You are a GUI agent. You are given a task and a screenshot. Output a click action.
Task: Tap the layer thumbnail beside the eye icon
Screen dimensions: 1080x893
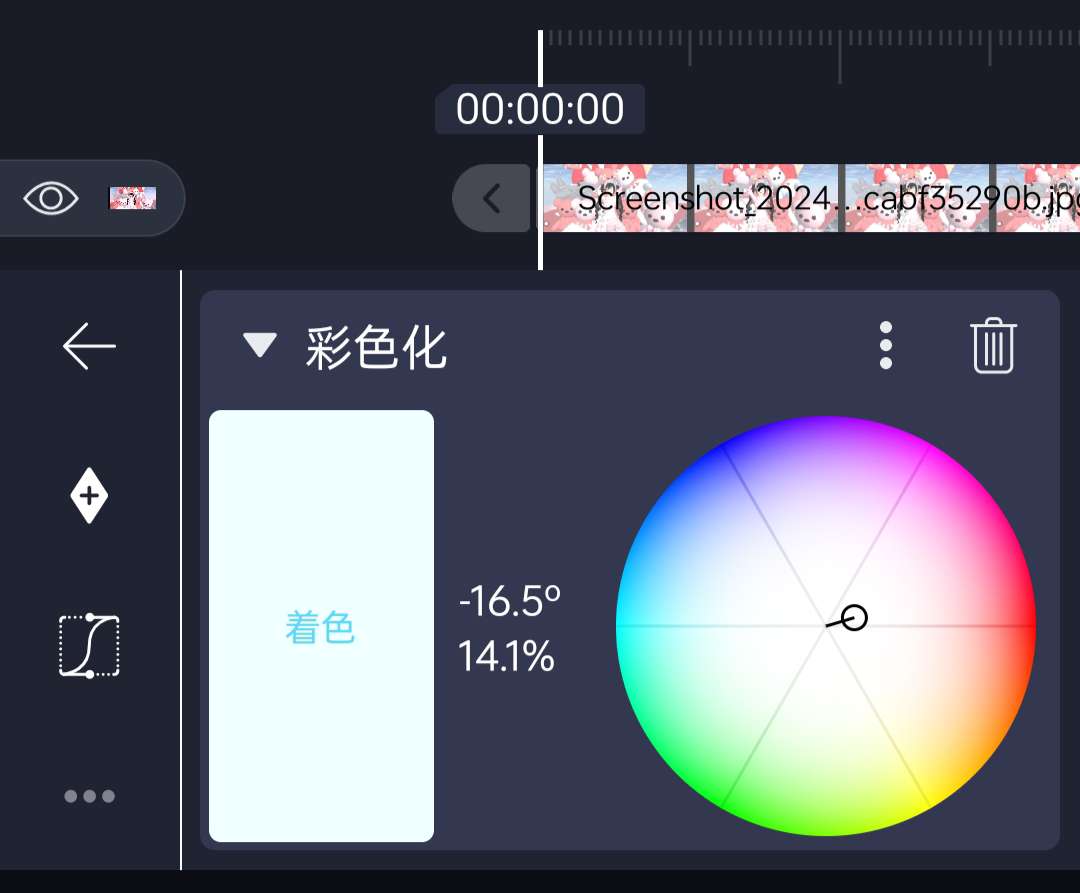click(132, 198)
